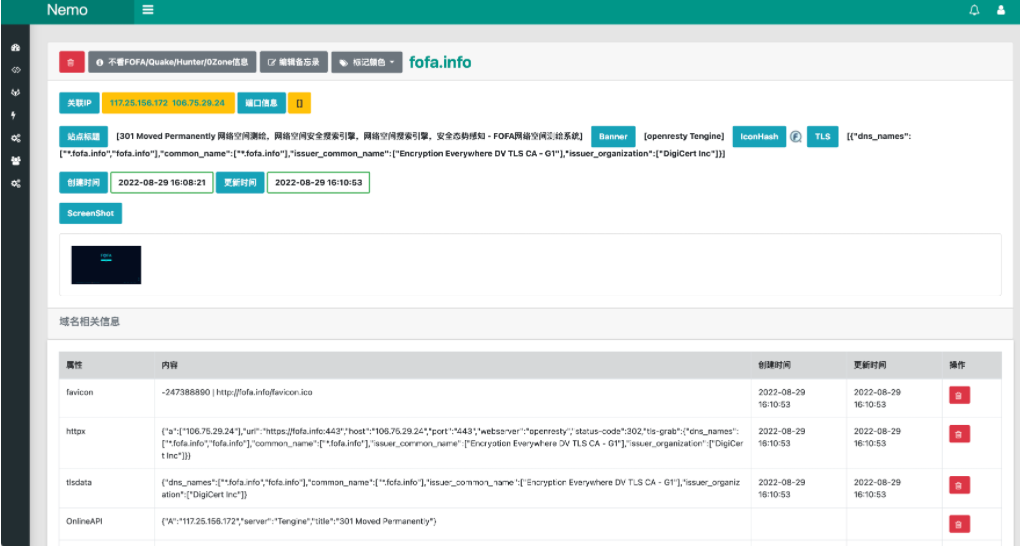Open the users group sidebar icon
This screenshot has width=1020, height=546.
(x=16, y=161)
